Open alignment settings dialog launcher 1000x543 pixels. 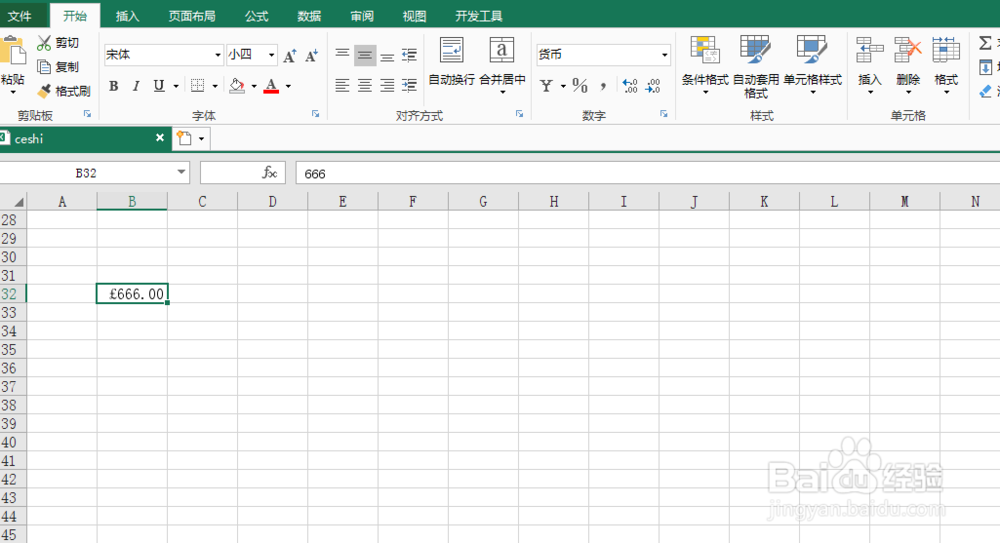pos(519,114)
